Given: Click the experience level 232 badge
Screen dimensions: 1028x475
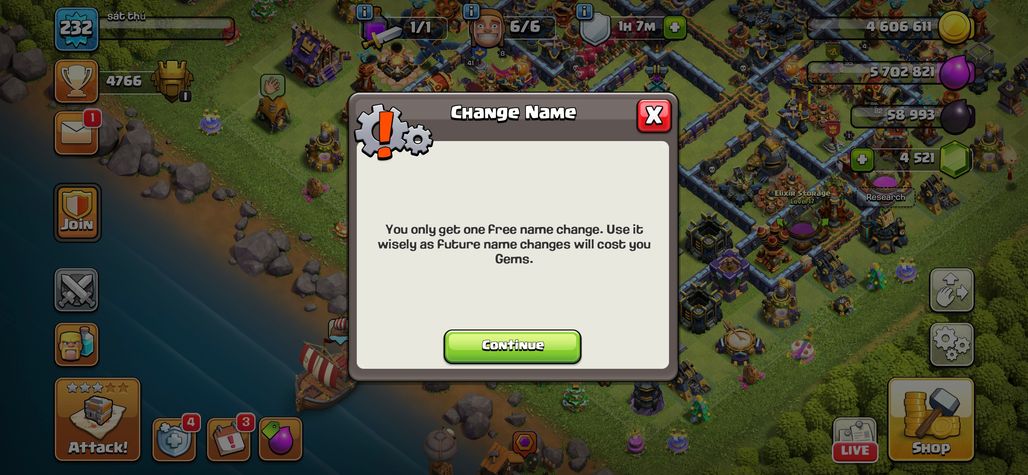Looking at the screenshot, I should [77, 29].
